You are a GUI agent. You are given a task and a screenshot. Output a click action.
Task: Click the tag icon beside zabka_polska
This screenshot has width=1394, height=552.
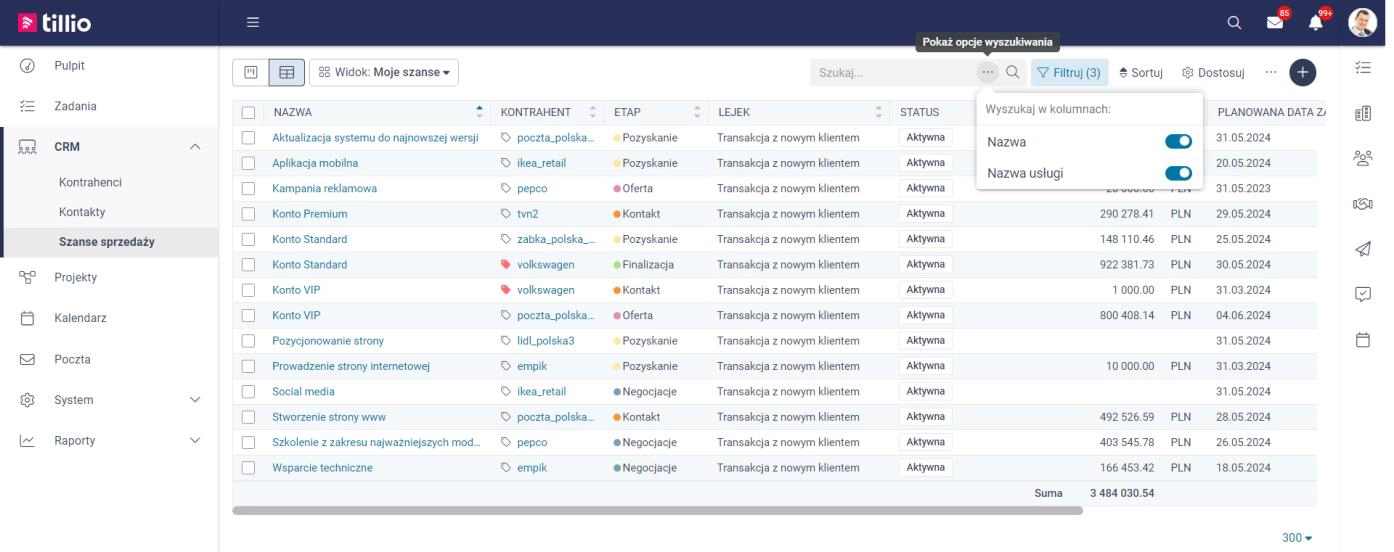[x=506, y=239]
